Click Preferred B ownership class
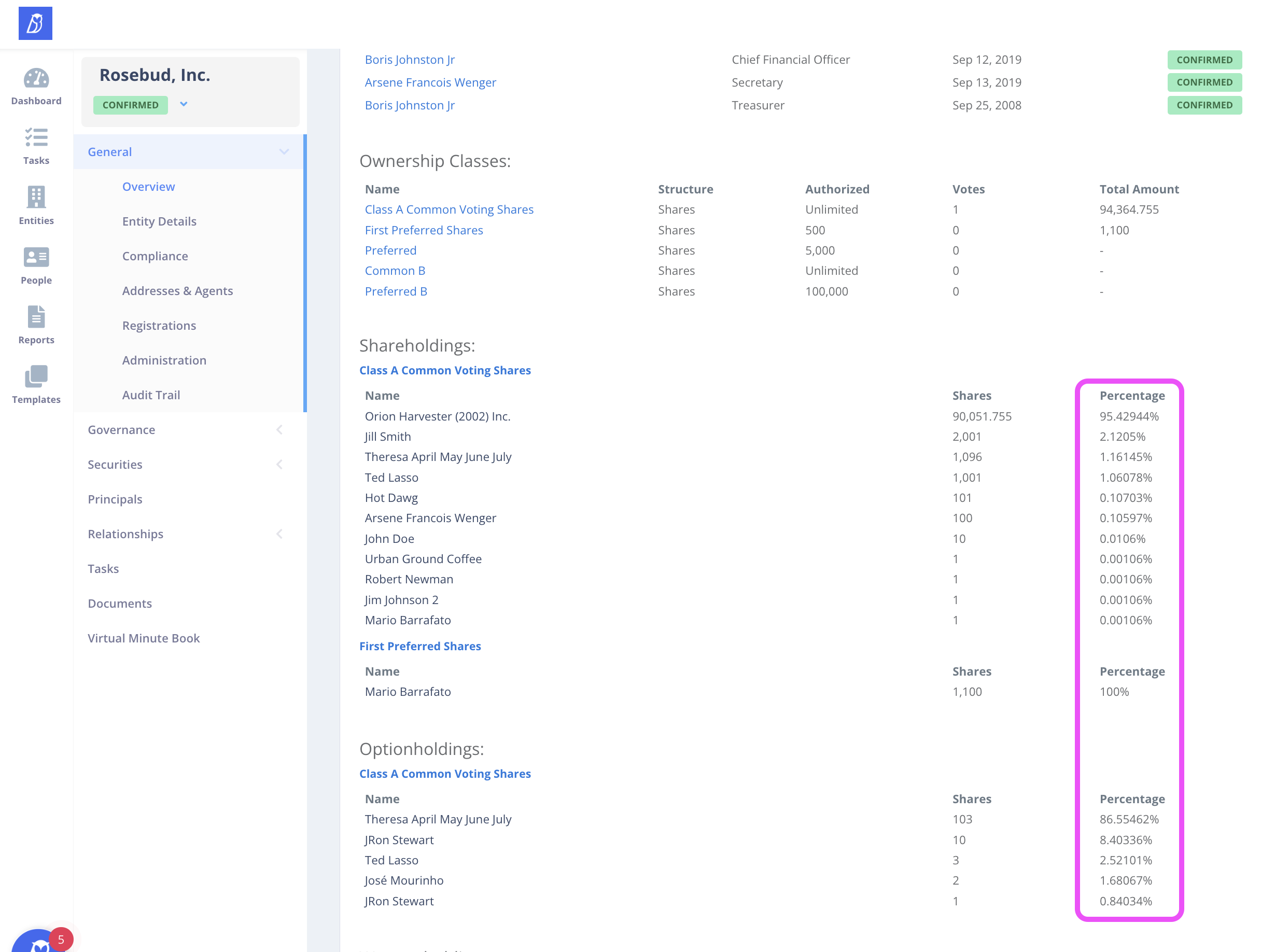Screen dimensions: 1261x952 coord(396,291)
